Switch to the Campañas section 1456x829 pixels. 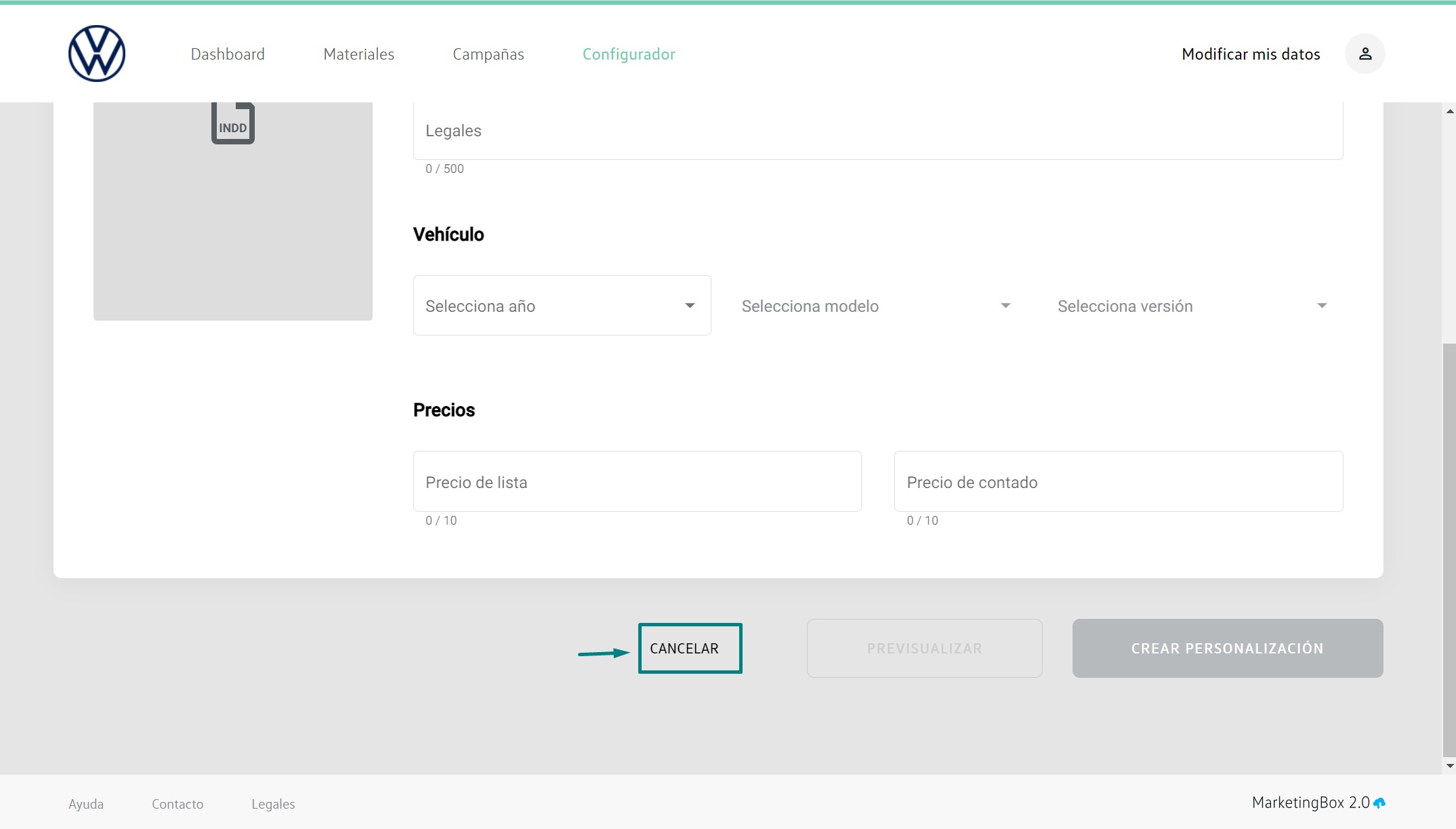coord(488,54)
